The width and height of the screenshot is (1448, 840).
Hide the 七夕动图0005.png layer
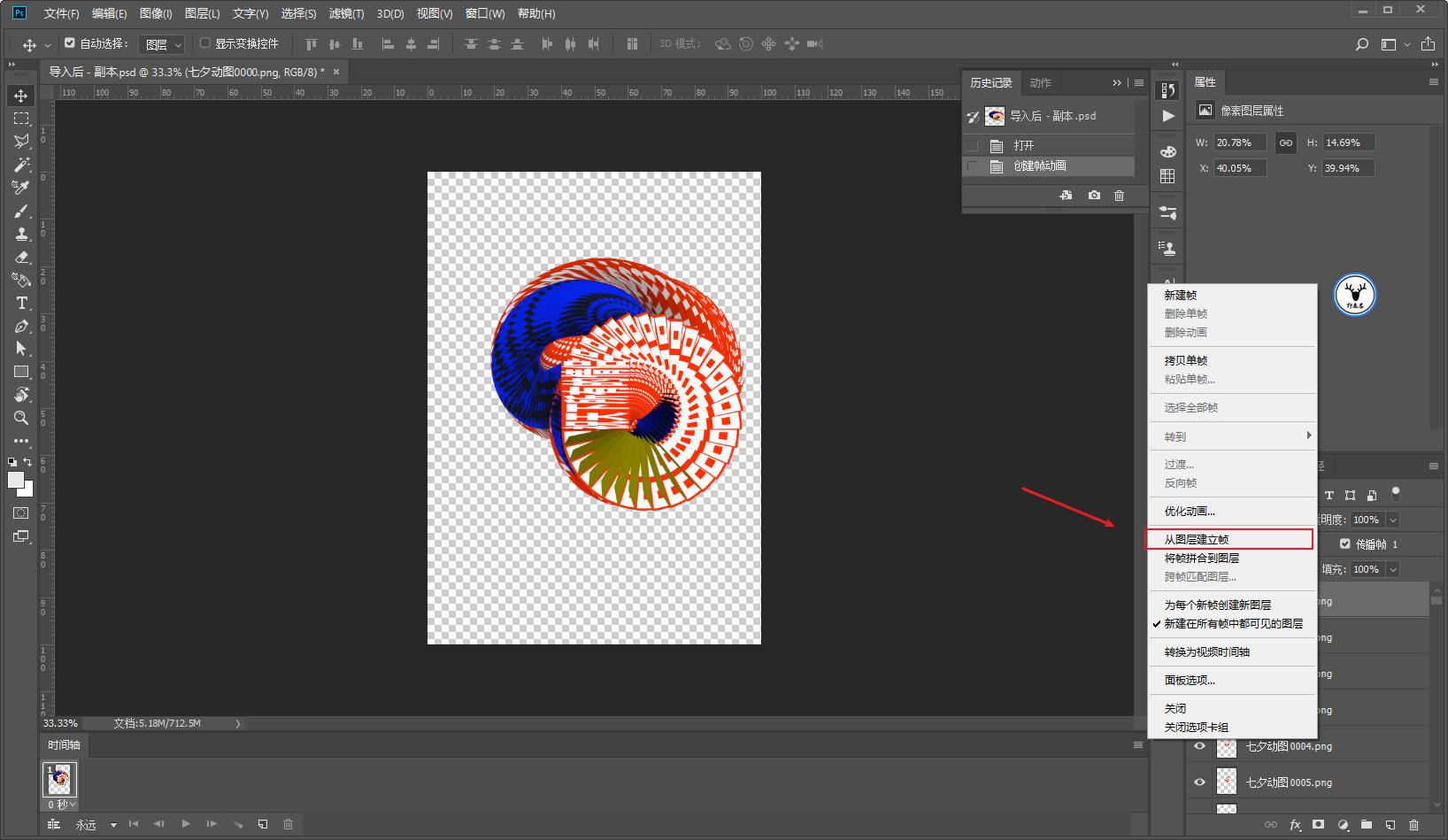[1199, 782]
